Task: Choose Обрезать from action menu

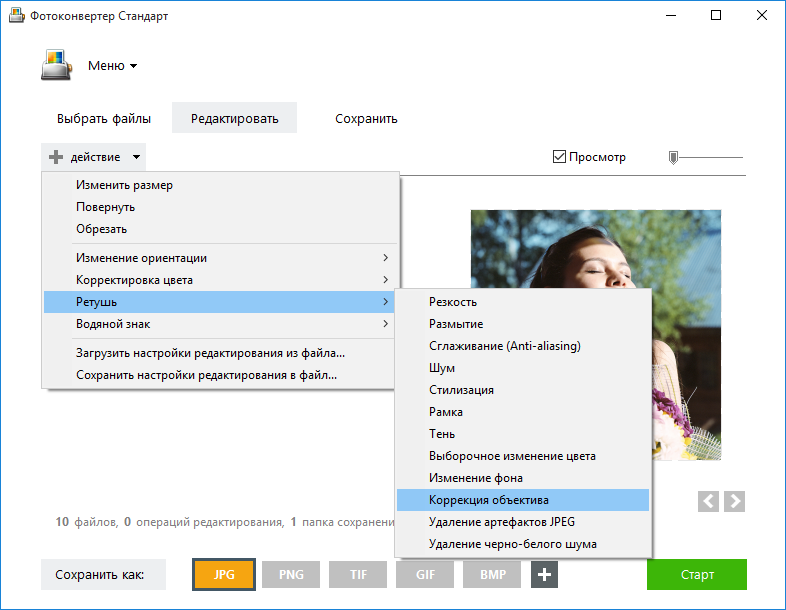Action: coord(220,229)
